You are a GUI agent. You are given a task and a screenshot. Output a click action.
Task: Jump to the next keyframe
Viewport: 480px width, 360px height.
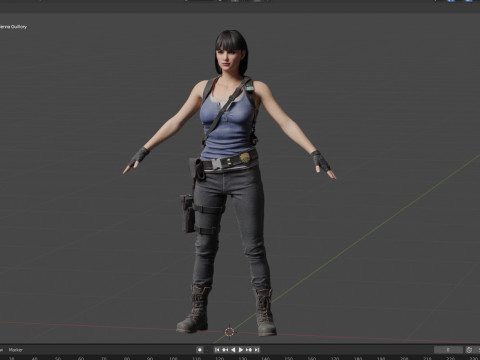(x=249, y=350)
